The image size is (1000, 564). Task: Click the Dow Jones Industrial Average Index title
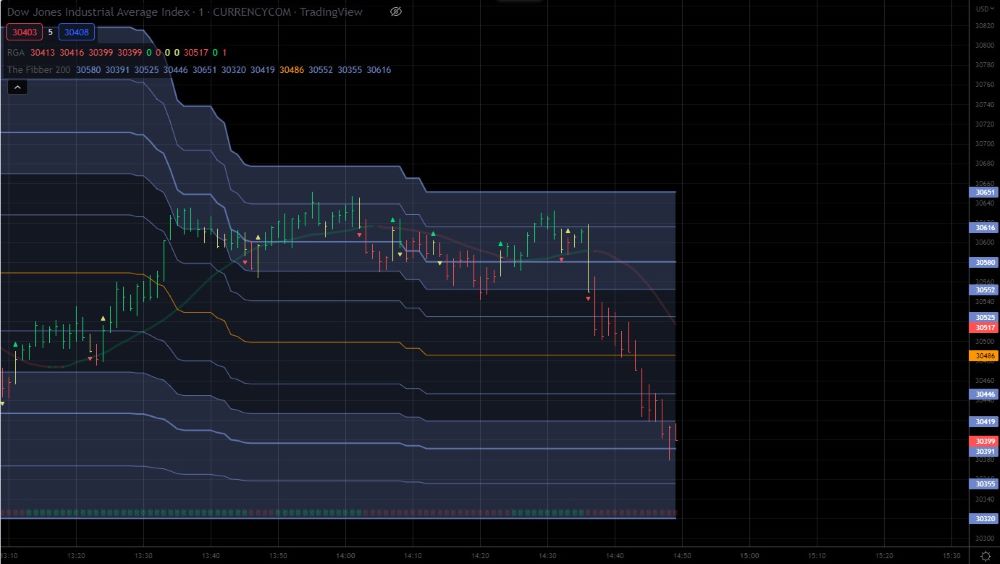coord(98,11)
